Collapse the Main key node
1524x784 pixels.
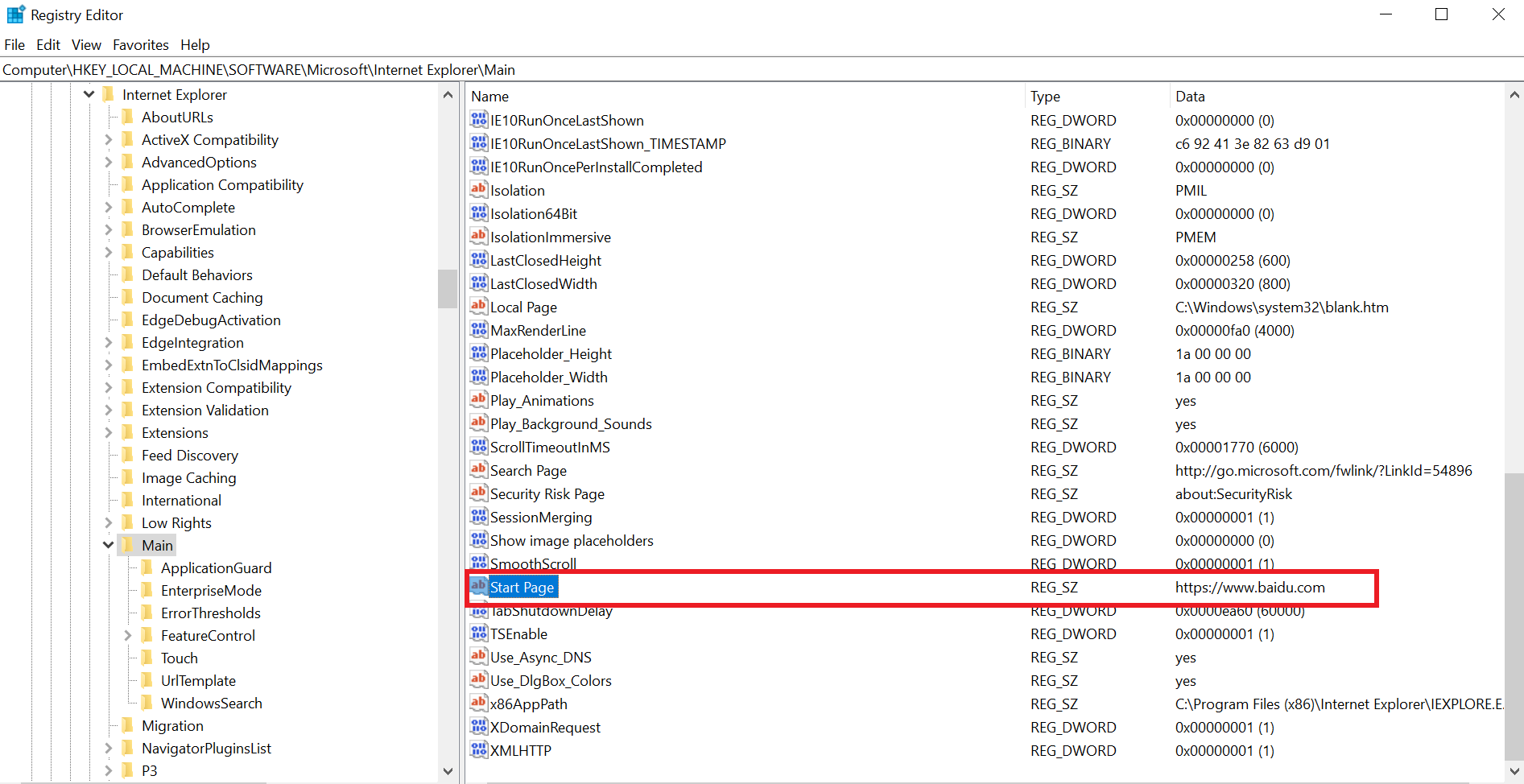(x=108, y=545)
